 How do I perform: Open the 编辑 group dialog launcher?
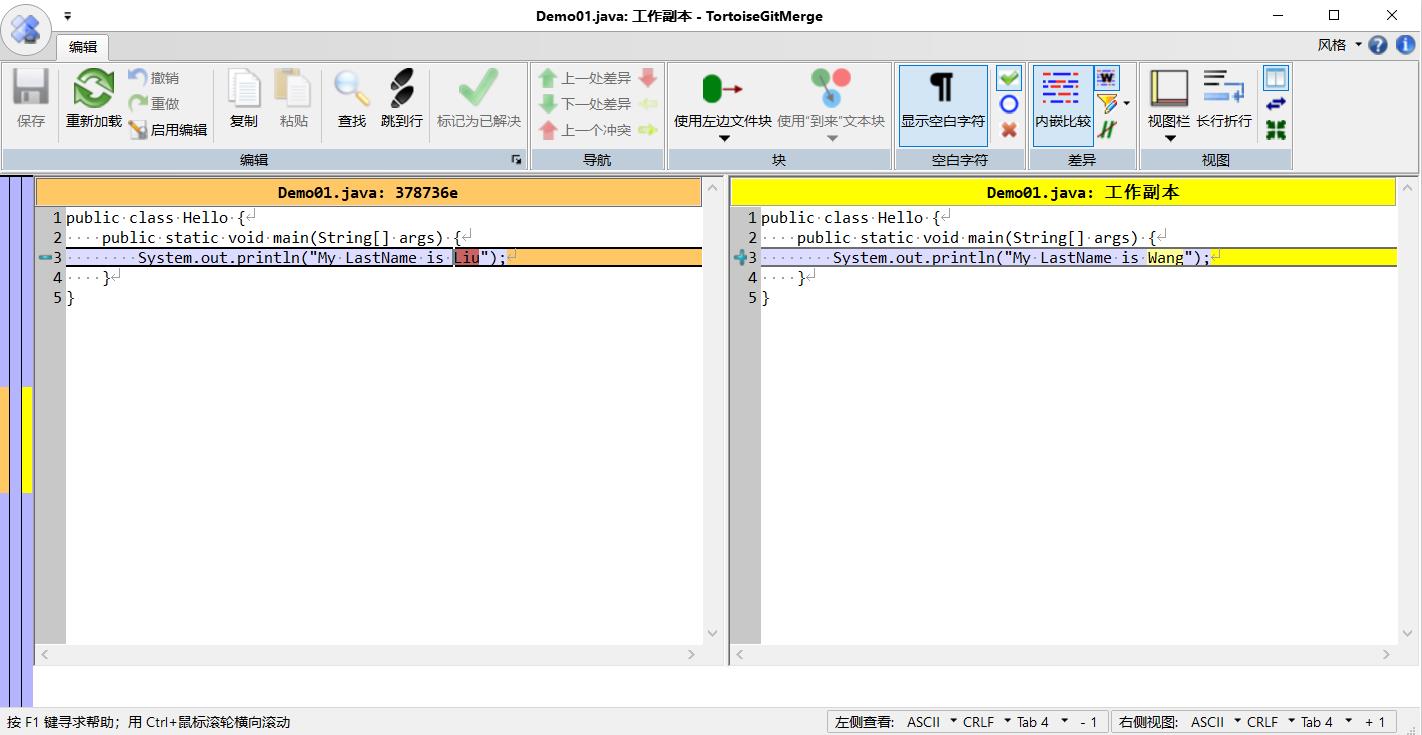pos(516,160)
